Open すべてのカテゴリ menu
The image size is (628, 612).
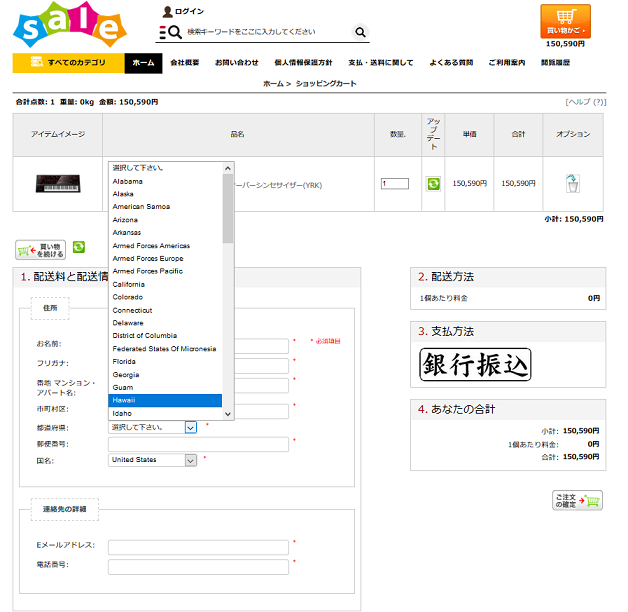point(68,63)
